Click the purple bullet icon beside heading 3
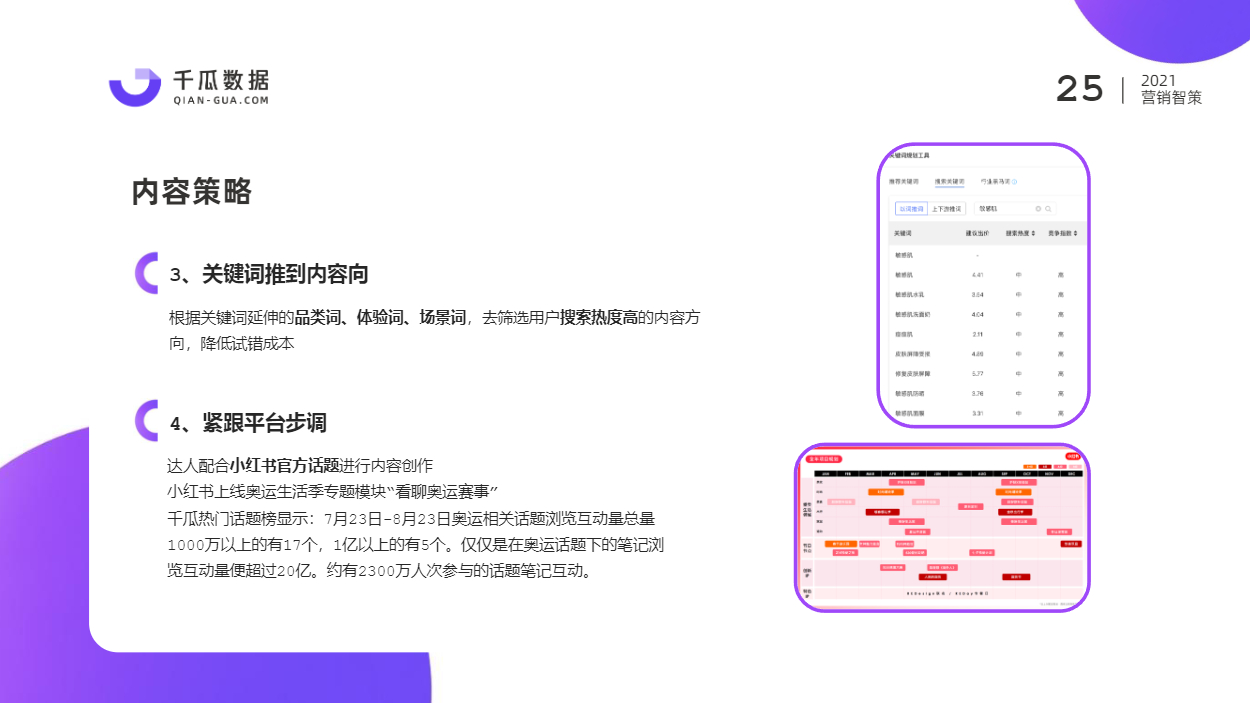1250x703 pixels. click(x=146, y=273)
